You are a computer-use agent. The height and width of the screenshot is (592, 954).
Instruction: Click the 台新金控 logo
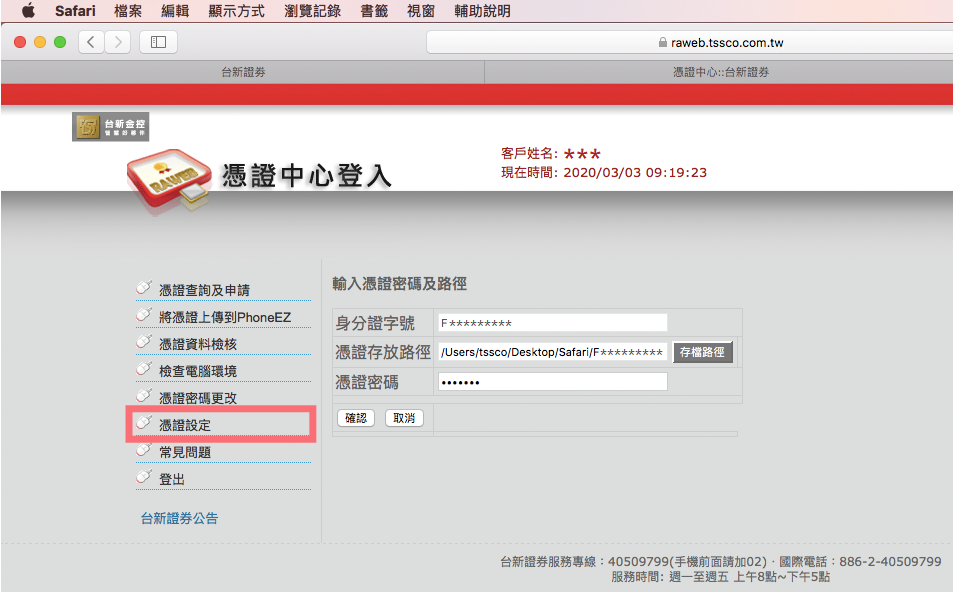click(x=110, y=127)
